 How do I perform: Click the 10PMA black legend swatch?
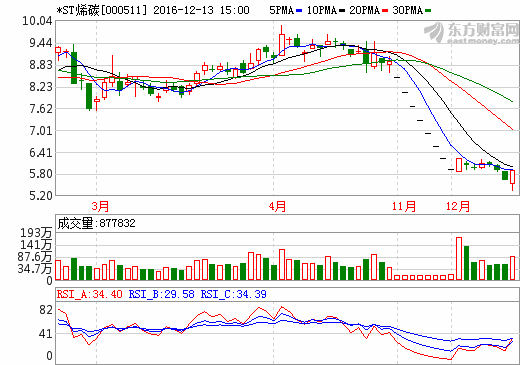(342, 11)
